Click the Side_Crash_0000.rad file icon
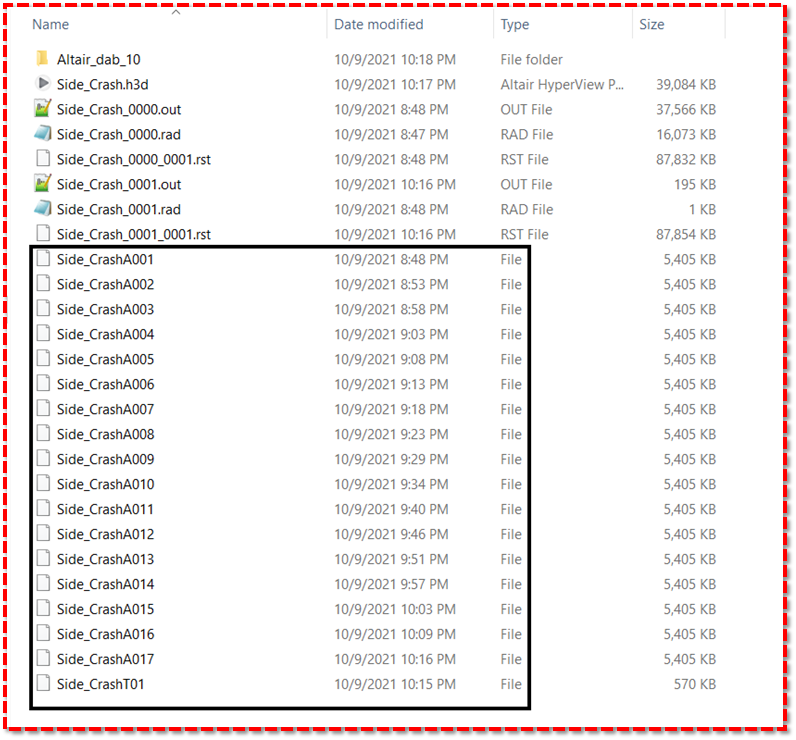The height and width of the screenshot is (740, 796). coord(43,134)
